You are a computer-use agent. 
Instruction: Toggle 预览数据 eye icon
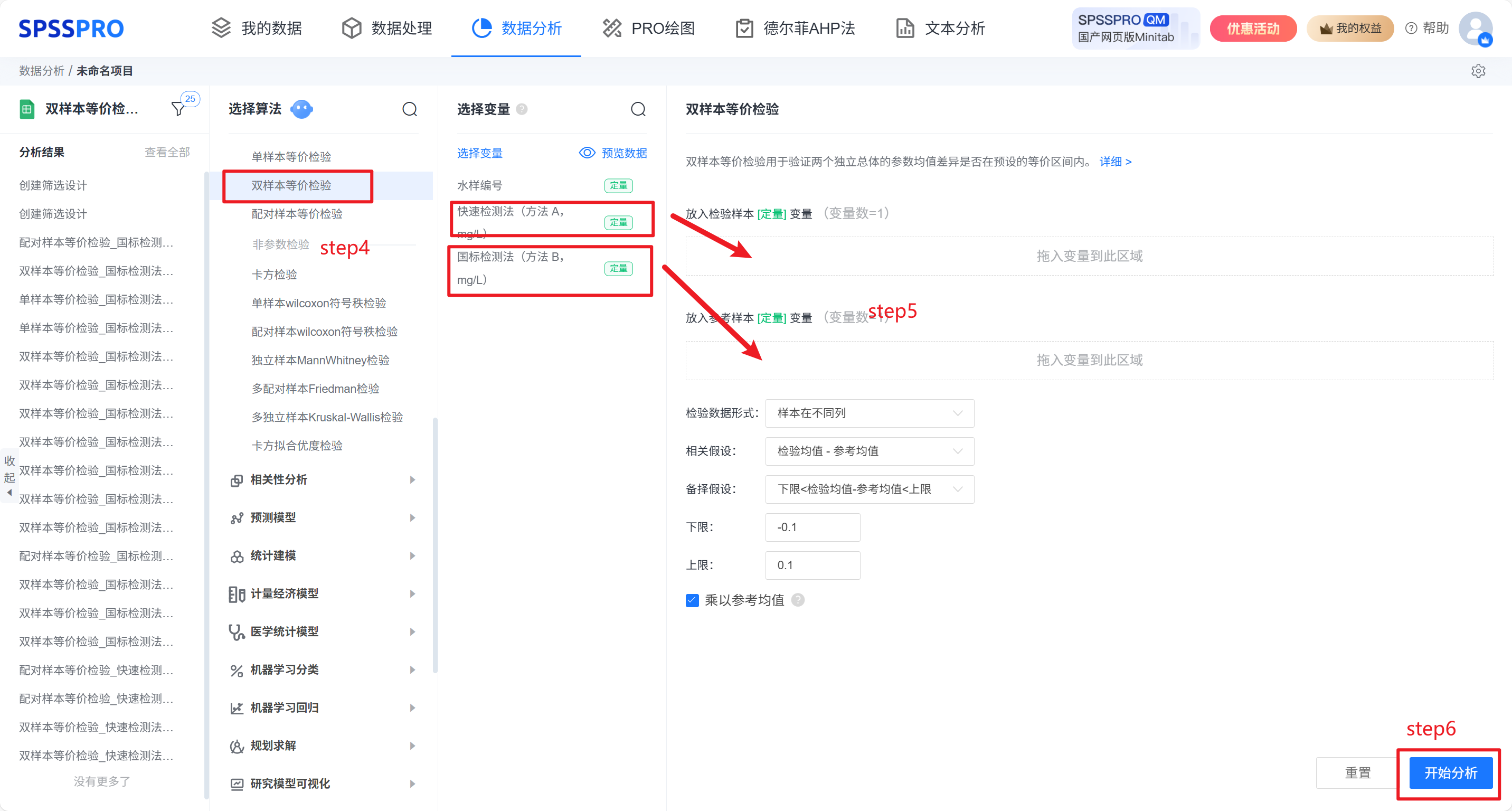tap(587, 153)
